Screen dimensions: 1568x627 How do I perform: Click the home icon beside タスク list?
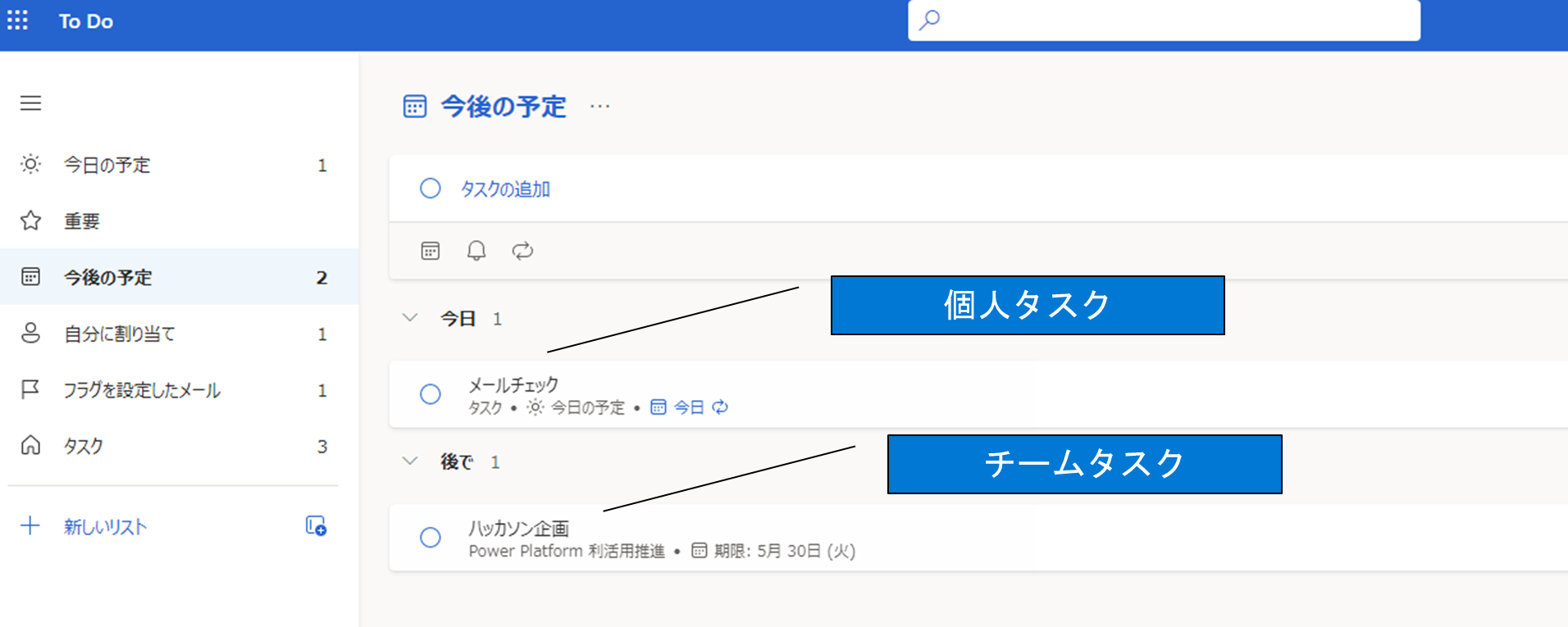tap(30, 445)
